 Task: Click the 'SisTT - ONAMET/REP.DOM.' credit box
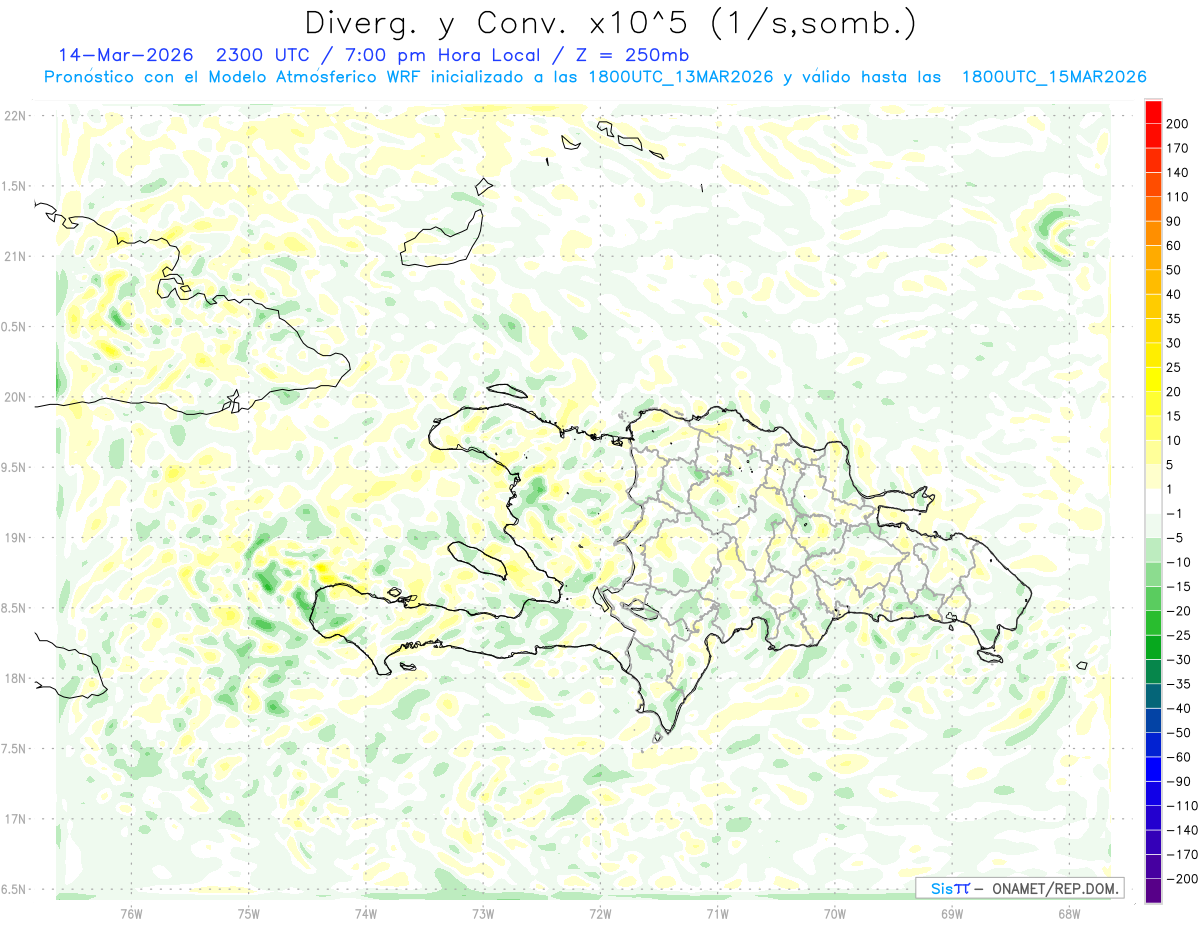1020,888
